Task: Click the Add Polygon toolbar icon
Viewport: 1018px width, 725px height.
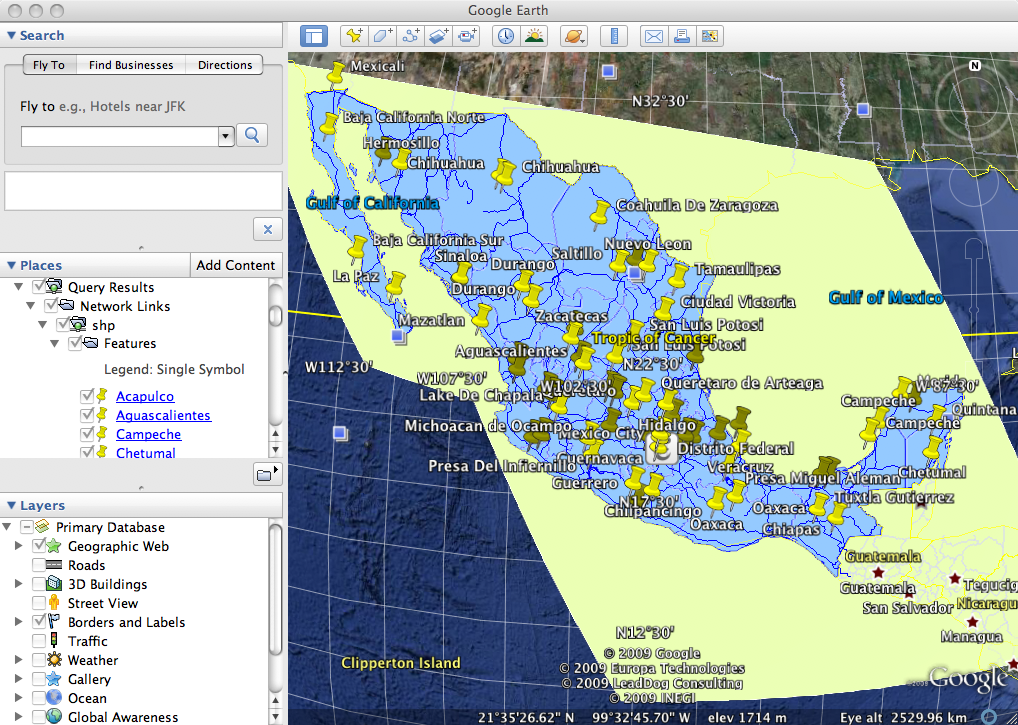Action: click(382, 36)
